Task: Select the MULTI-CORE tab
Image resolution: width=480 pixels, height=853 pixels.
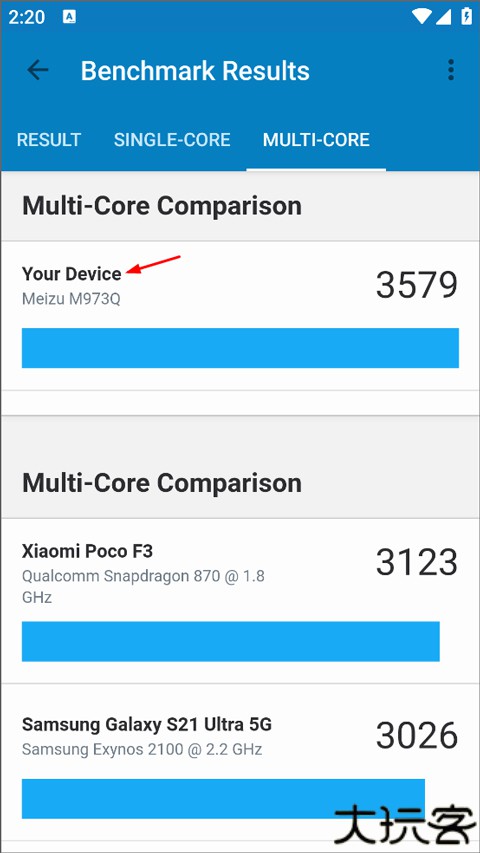Action: pyautogui.click(x=316, y=140)
